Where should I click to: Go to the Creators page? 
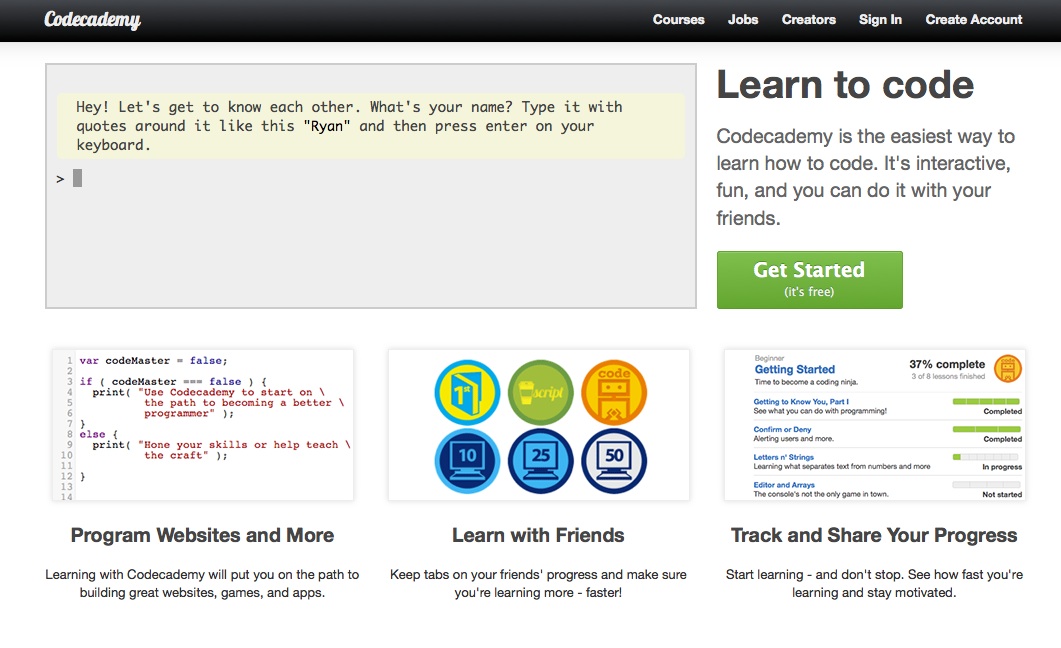(809, 20)
